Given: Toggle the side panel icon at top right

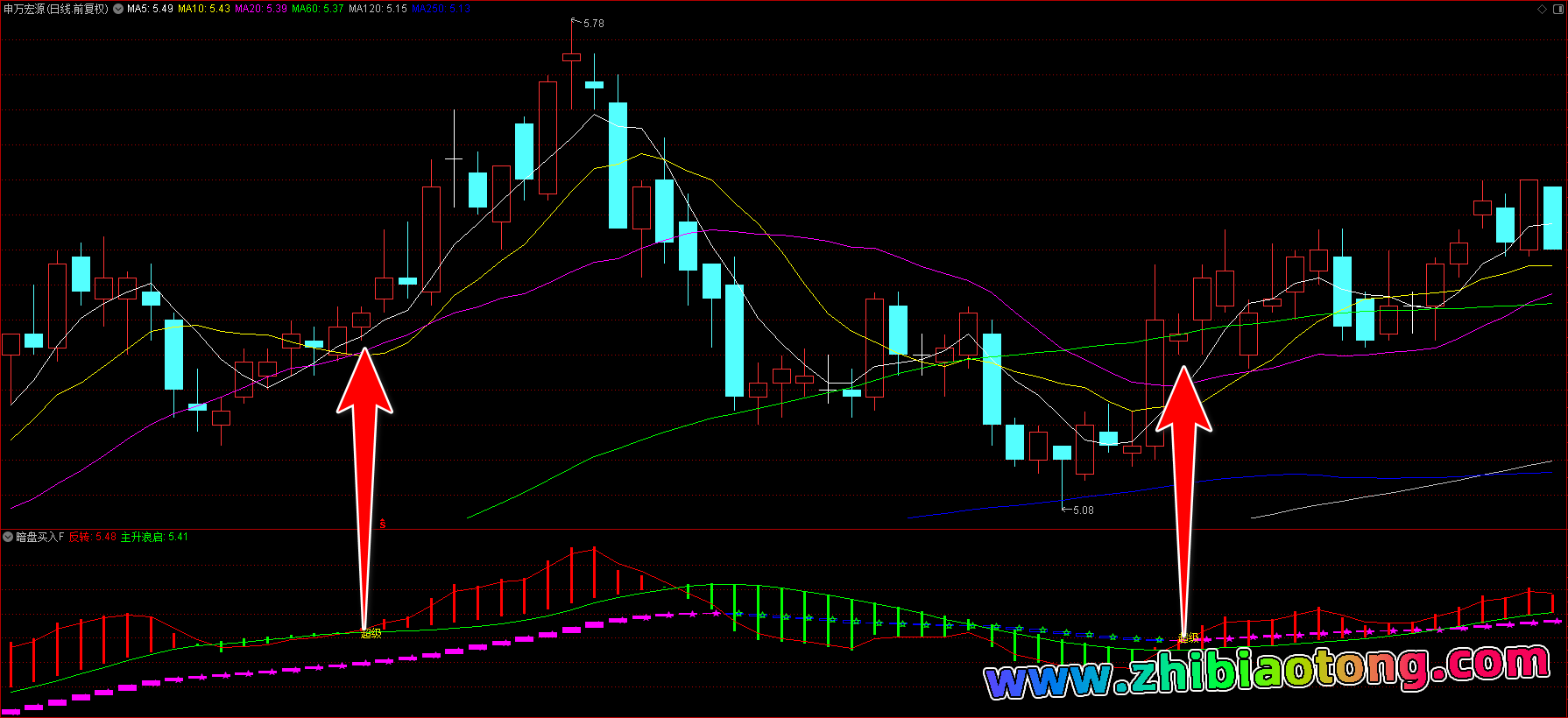Looking at the screenshot, I should coord(1557,9).
